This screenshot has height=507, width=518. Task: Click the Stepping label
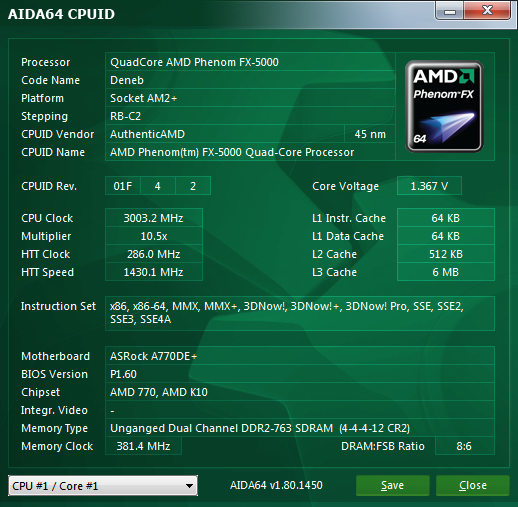point(45,116)
